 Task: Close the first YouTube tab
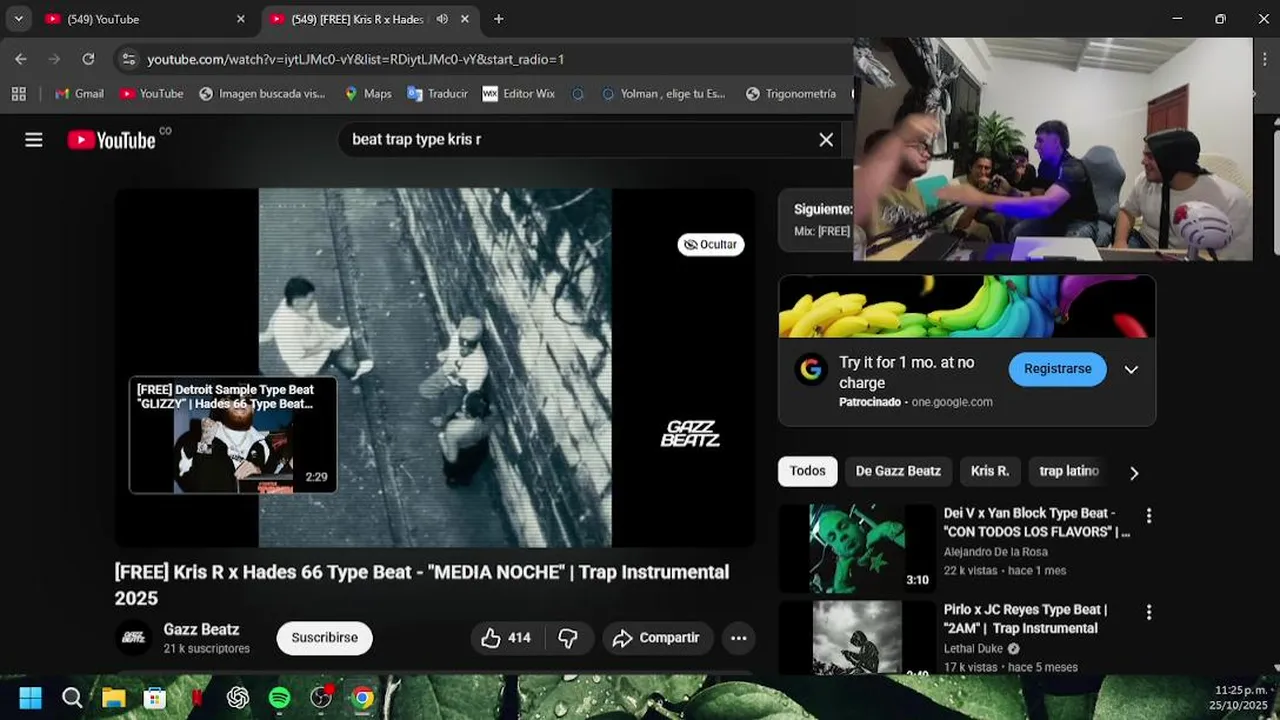pos(240,19)
